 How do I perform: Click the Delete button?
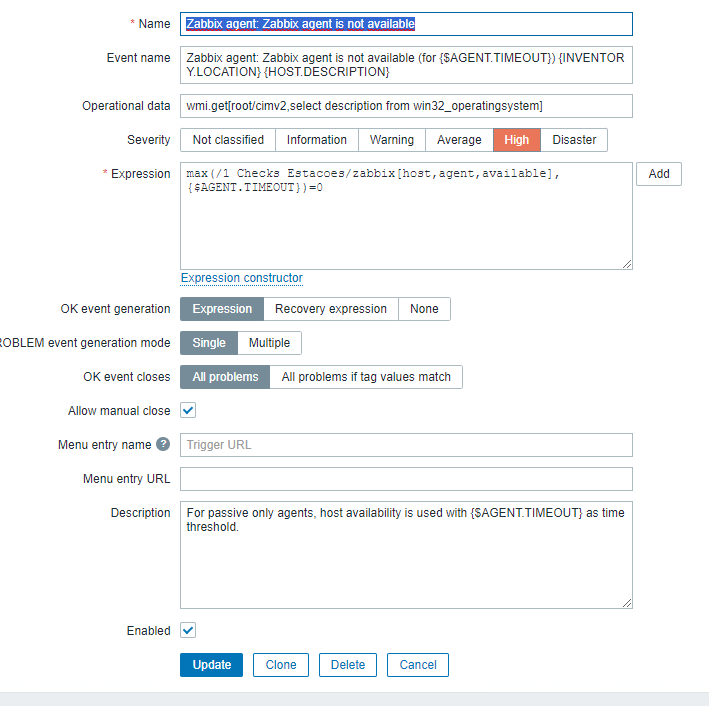click(348, 665)
